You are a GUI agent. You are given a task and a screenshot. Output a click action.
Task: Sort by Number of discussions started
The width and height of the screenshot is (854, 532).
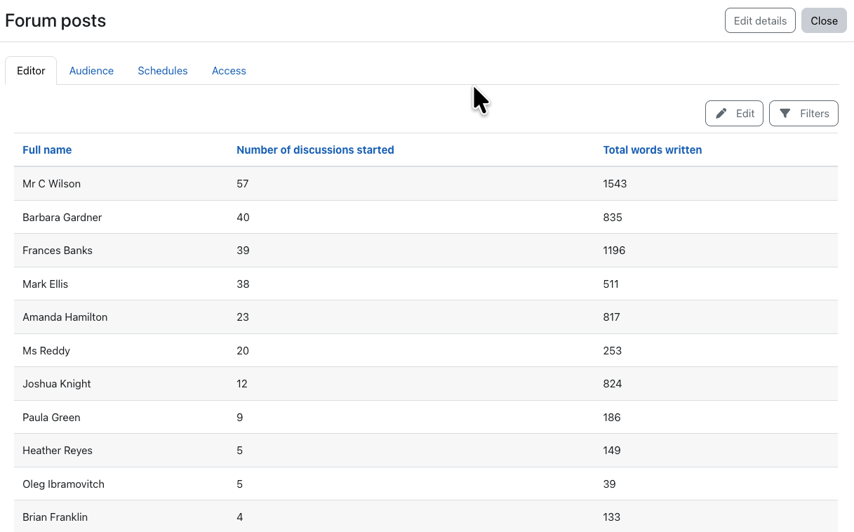(315, 150)
